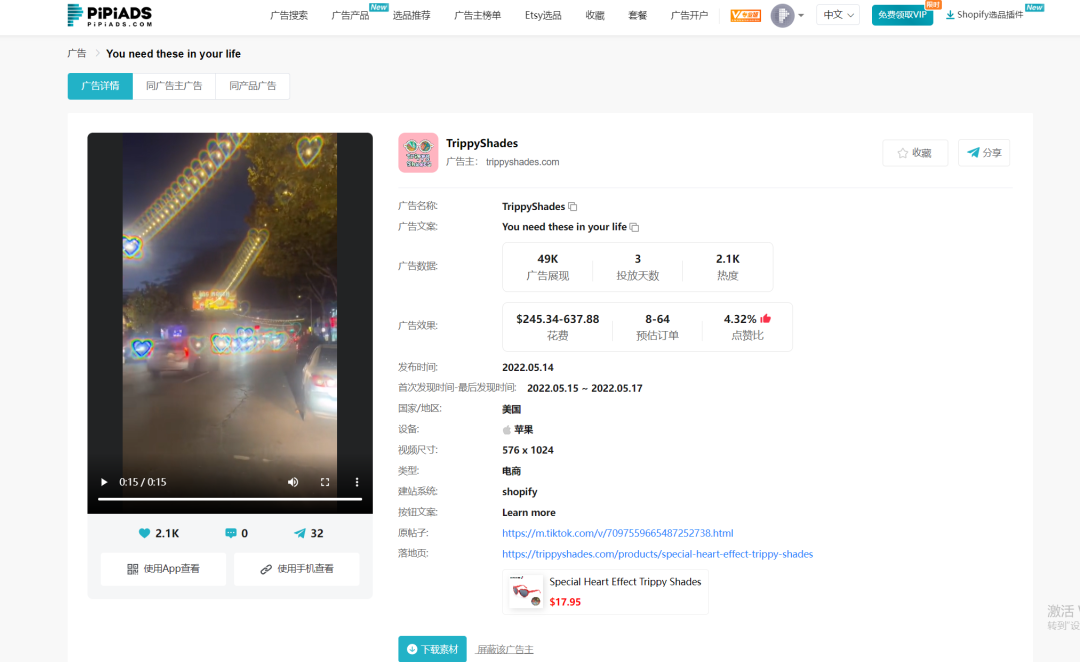Open 广告主榜单 menu

(x=477, y=15)
